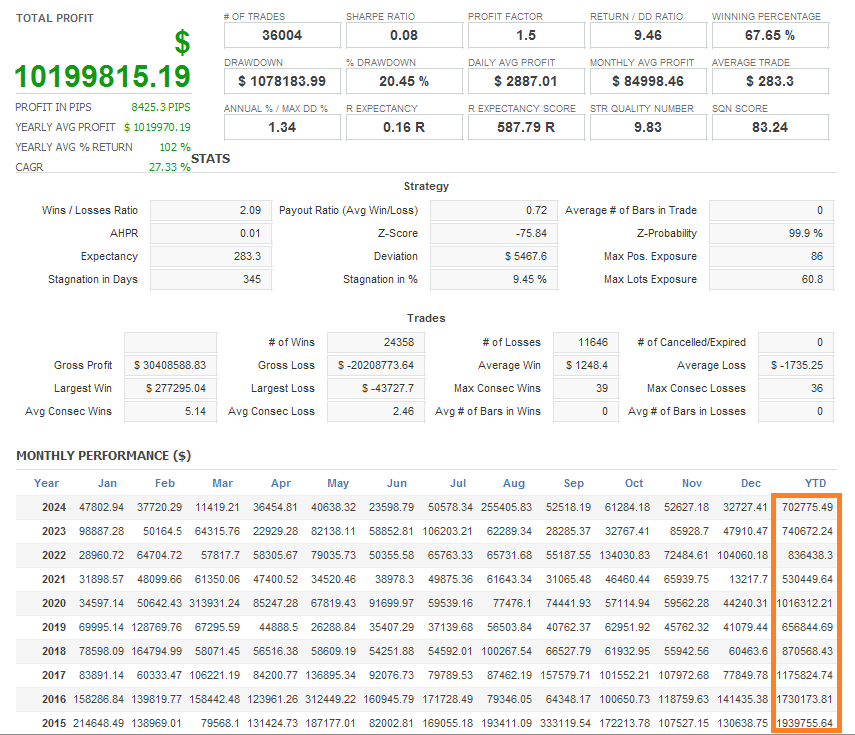
Task: Select 2020 March value 313931.24
Action: 214,603
